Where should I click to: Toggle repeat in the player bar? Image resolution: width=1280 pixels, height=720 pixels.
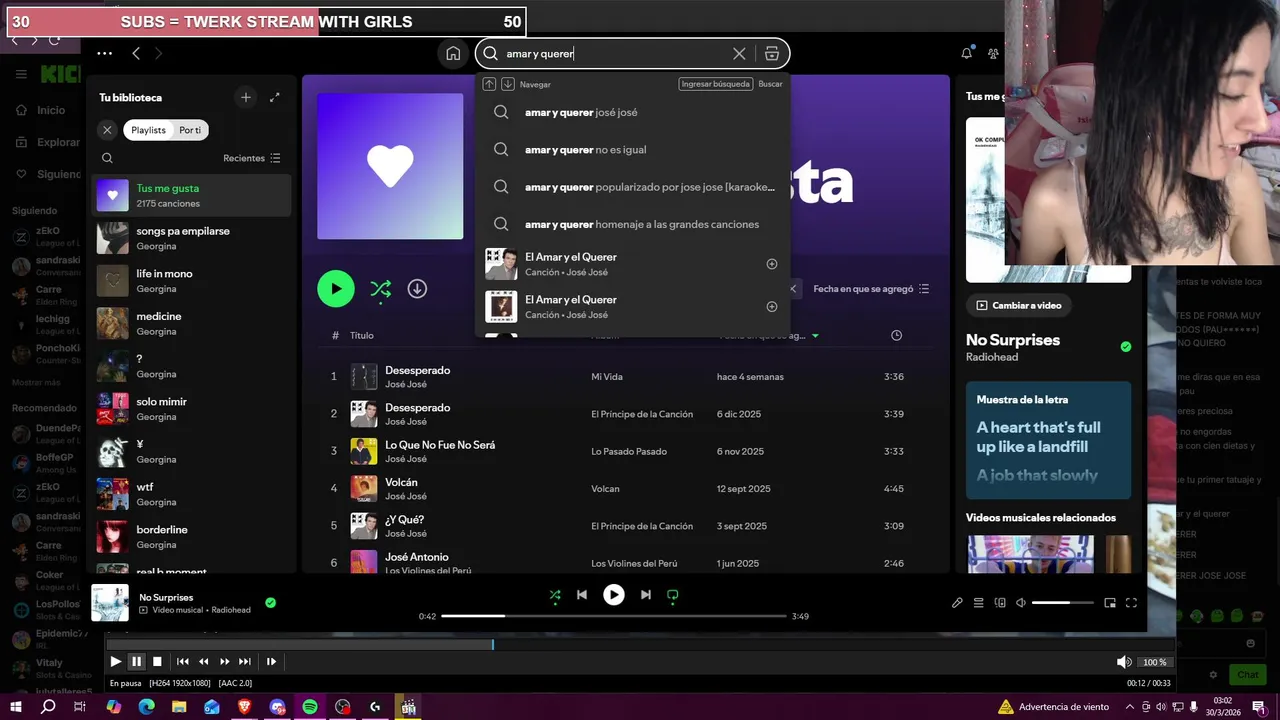point(673,595)
